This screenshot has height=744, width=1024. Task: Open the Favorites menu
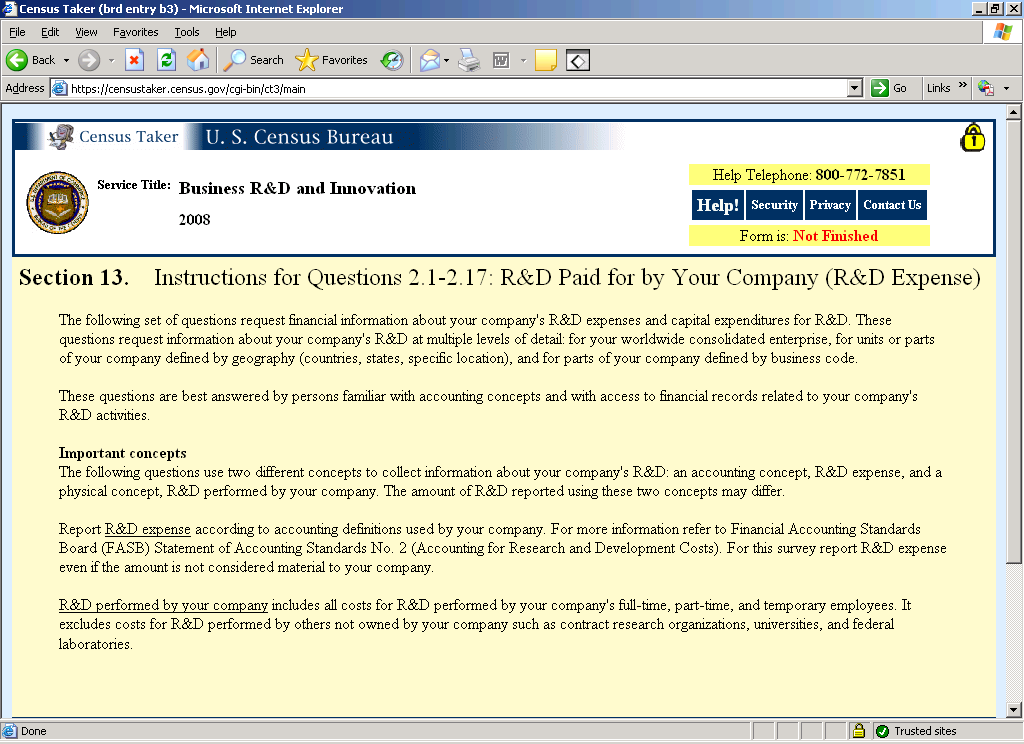[x=136, y=32]
